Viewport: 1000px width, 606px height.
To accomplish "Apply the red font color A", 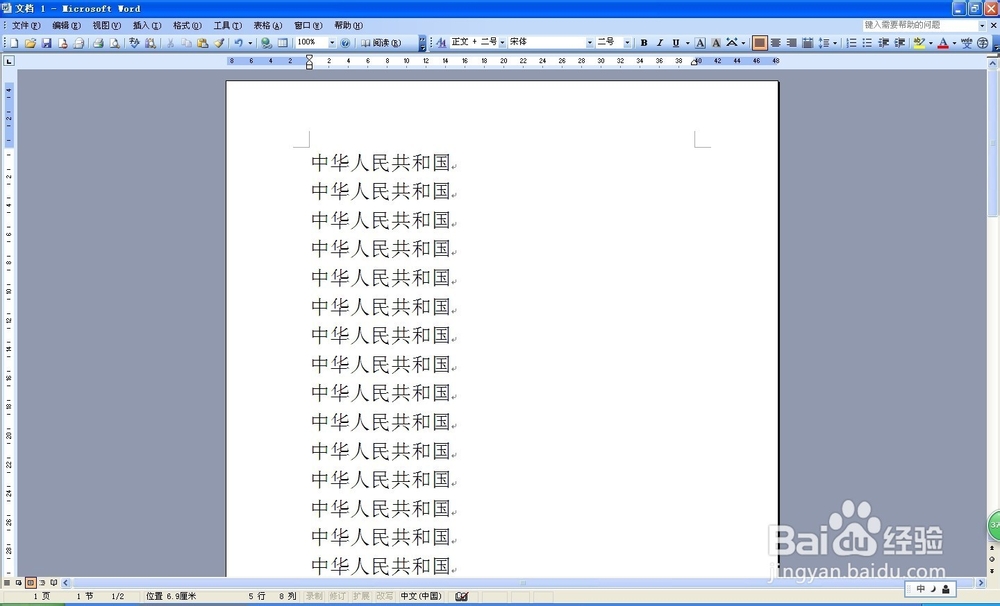I will pos(943,43).
